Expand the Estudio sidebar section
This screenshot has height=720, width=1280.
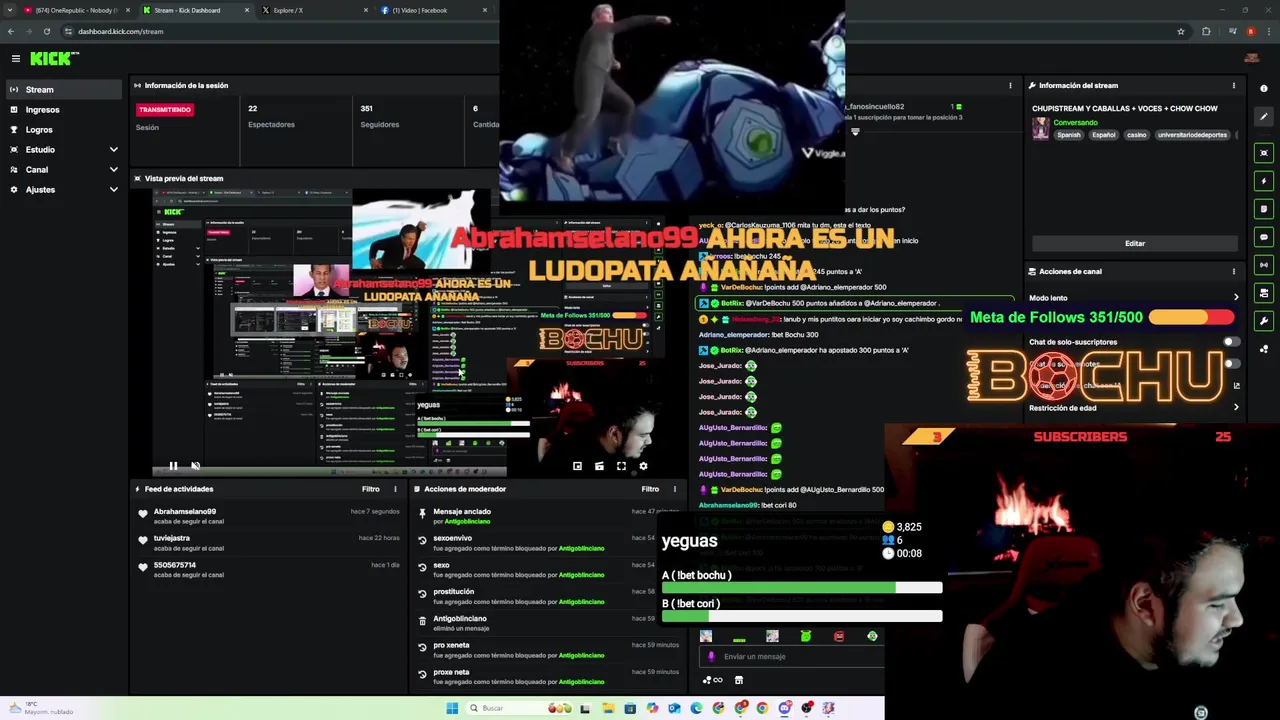coord(62,150)
